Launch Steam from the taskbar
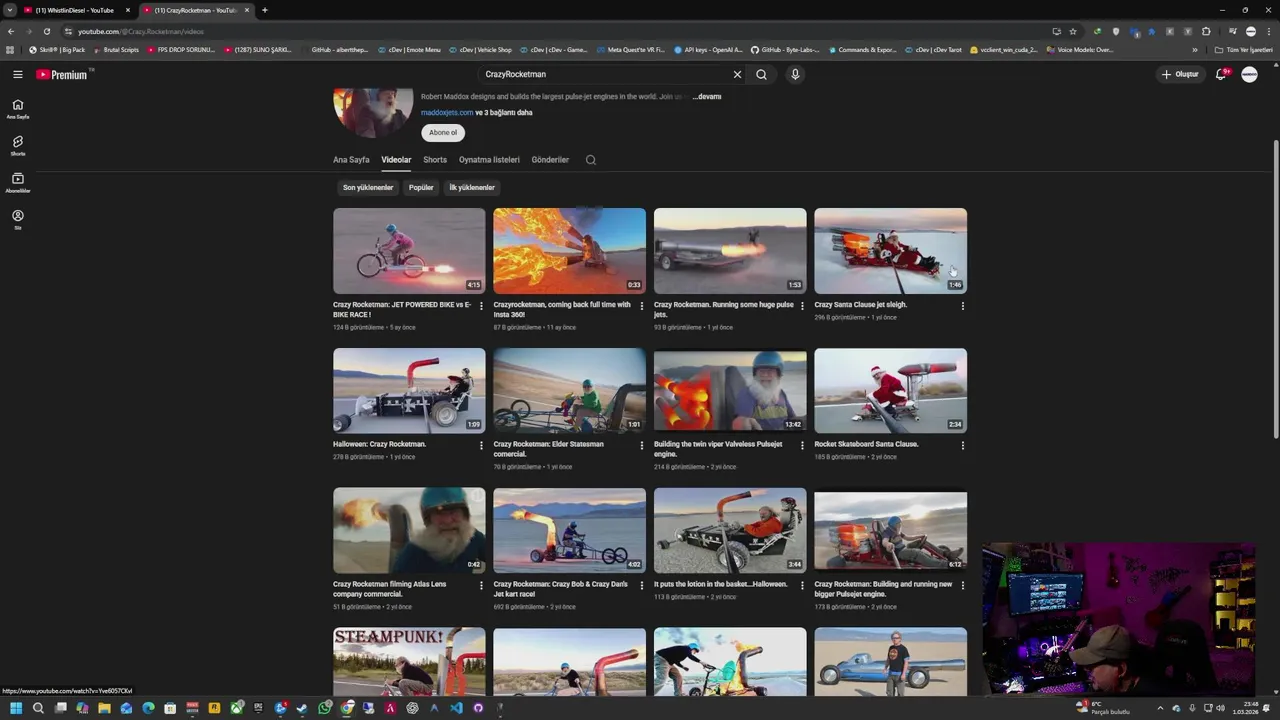 point(302,708)
